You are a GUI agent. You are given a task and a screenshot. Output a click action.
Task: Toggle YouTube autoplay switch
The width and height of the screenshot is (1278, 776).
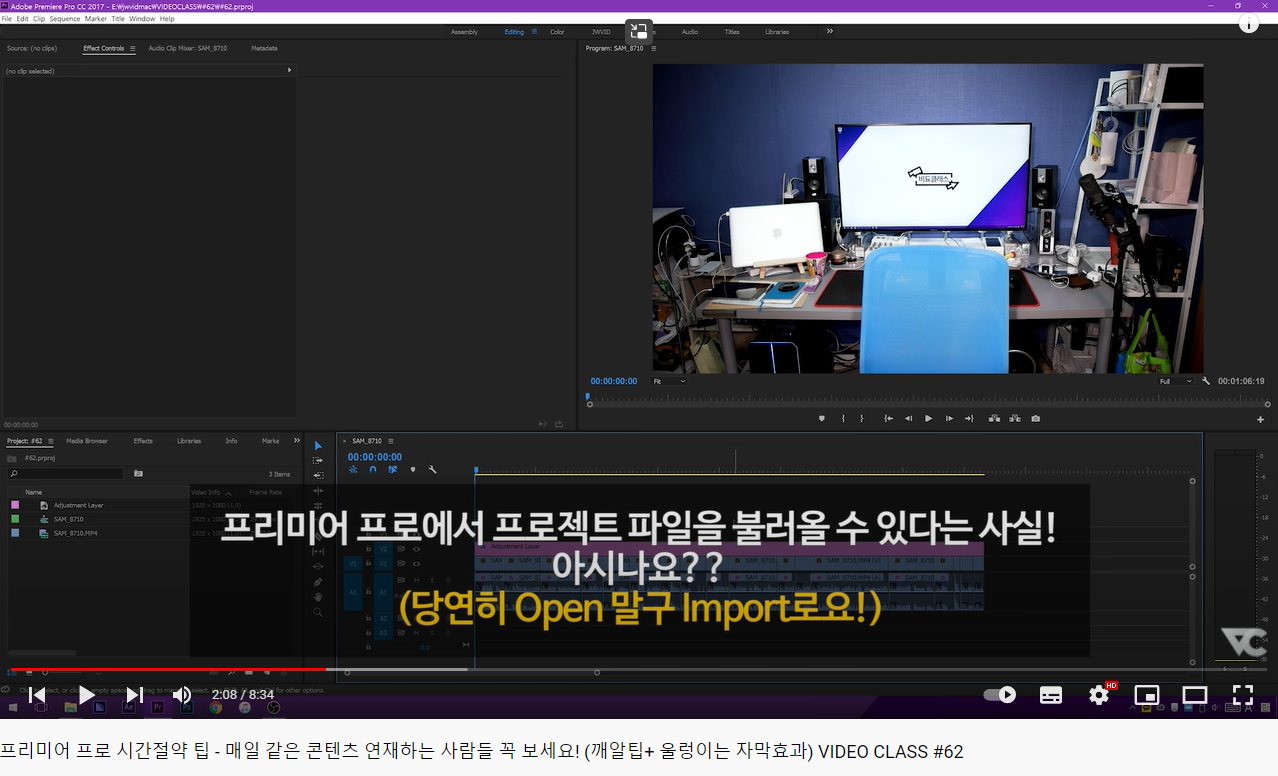click(x=999, y=695)
